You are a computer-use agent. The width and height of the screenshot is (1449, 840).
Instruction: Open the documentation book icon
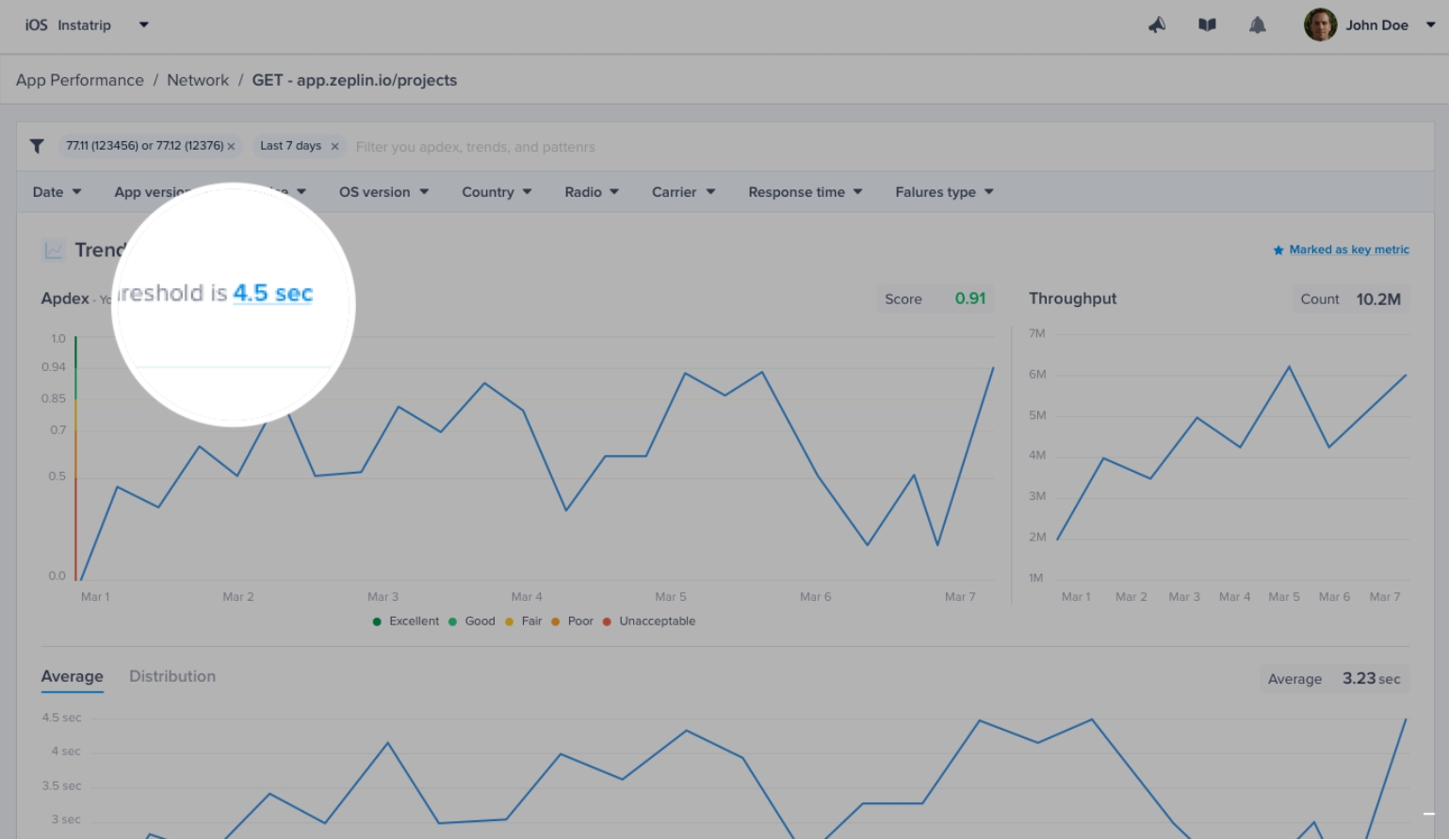1207,25
